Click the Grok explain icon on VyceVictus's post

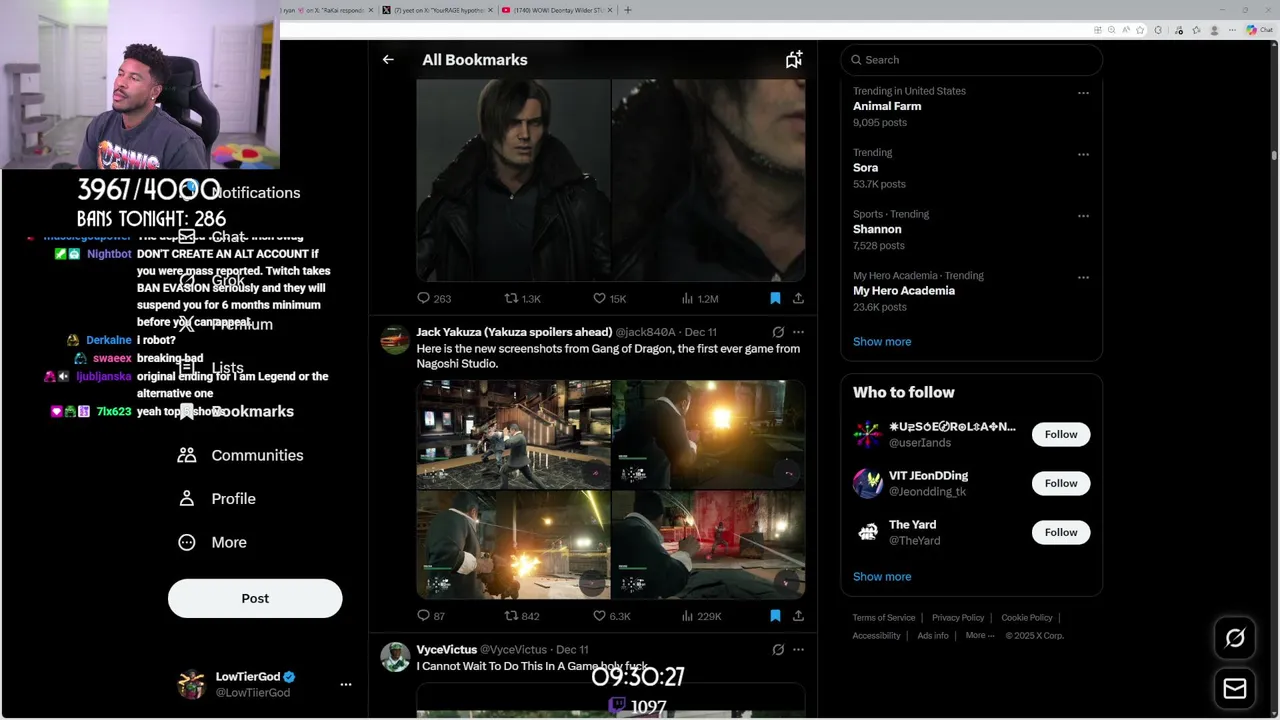778,650
